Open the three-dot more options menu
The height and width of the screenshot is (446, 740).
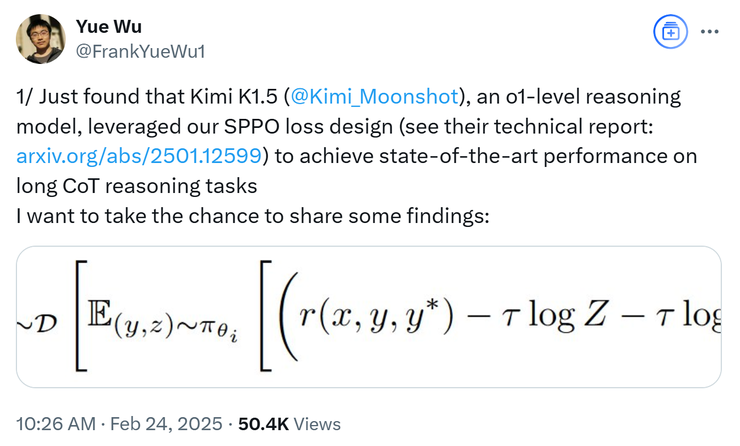[709, 32]
